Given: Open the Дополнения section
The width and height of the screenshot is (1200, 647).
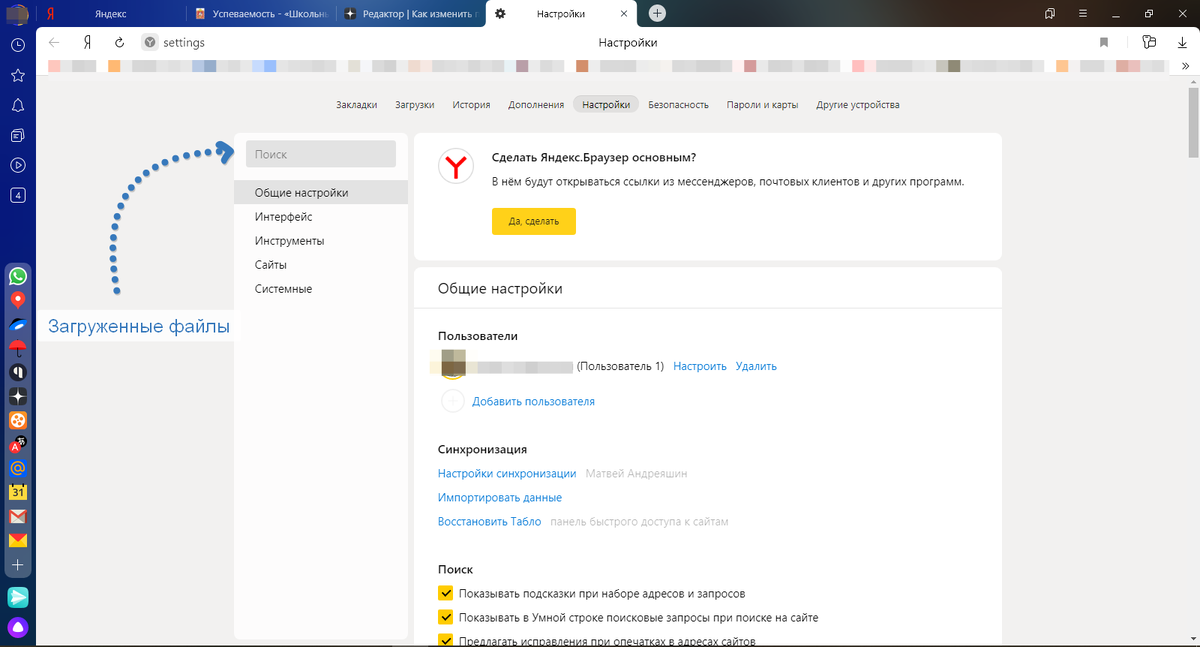Looking at the screenshot, I should click(535, 104).
